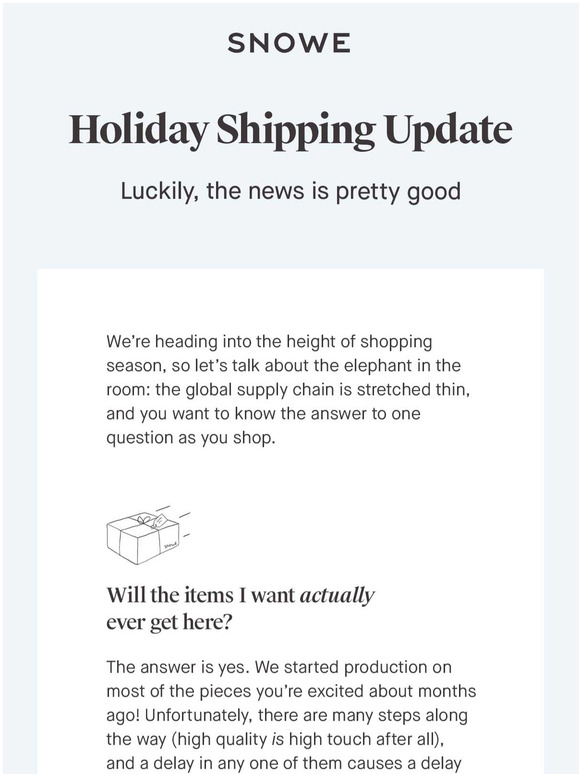This screenshot has height=774, width=580.
Task: Click the gift tag on the package
Action: (x=160, y=521)
